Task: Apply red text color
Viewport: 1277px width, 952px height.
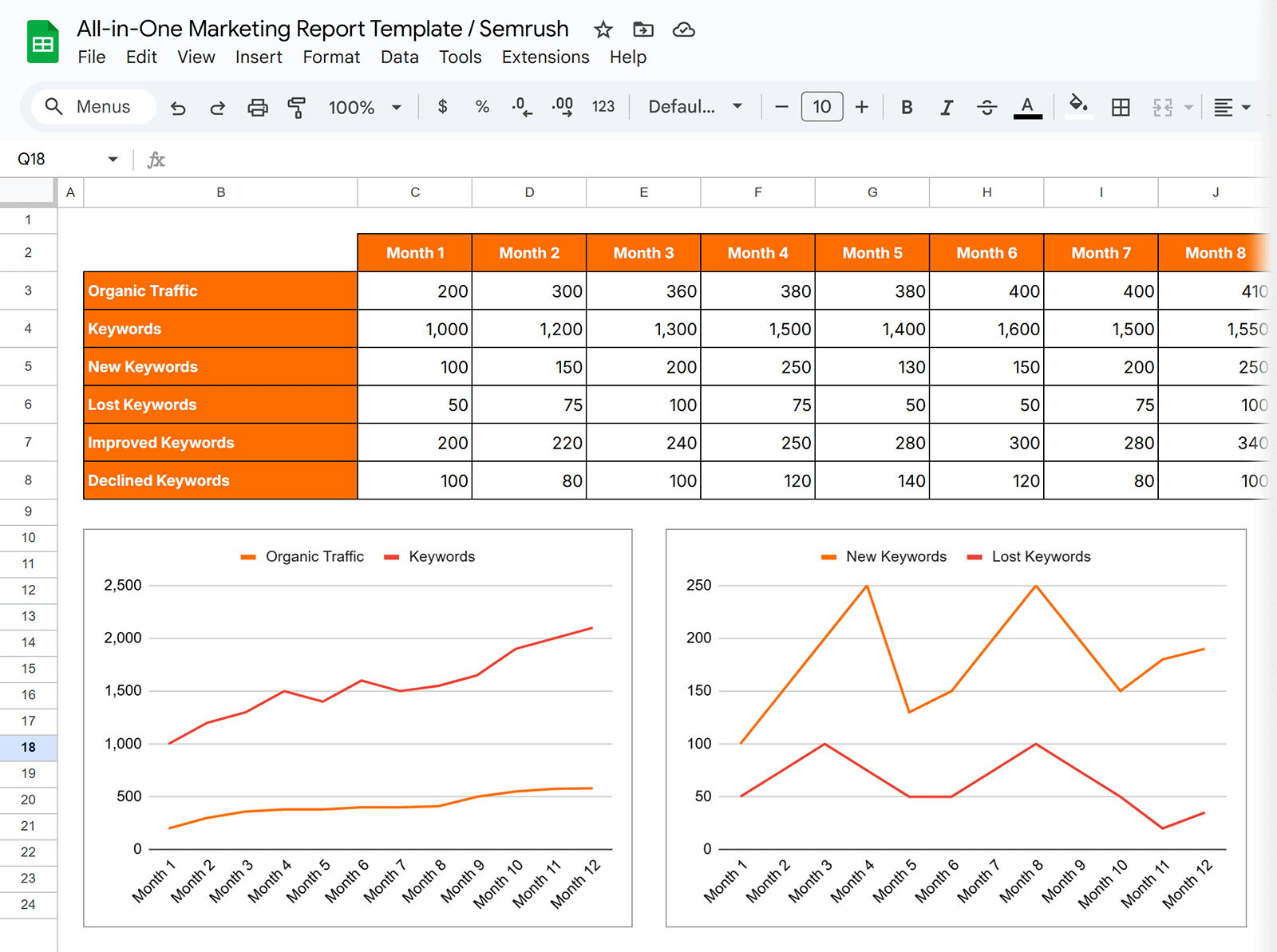Action: coord(1028,106)
